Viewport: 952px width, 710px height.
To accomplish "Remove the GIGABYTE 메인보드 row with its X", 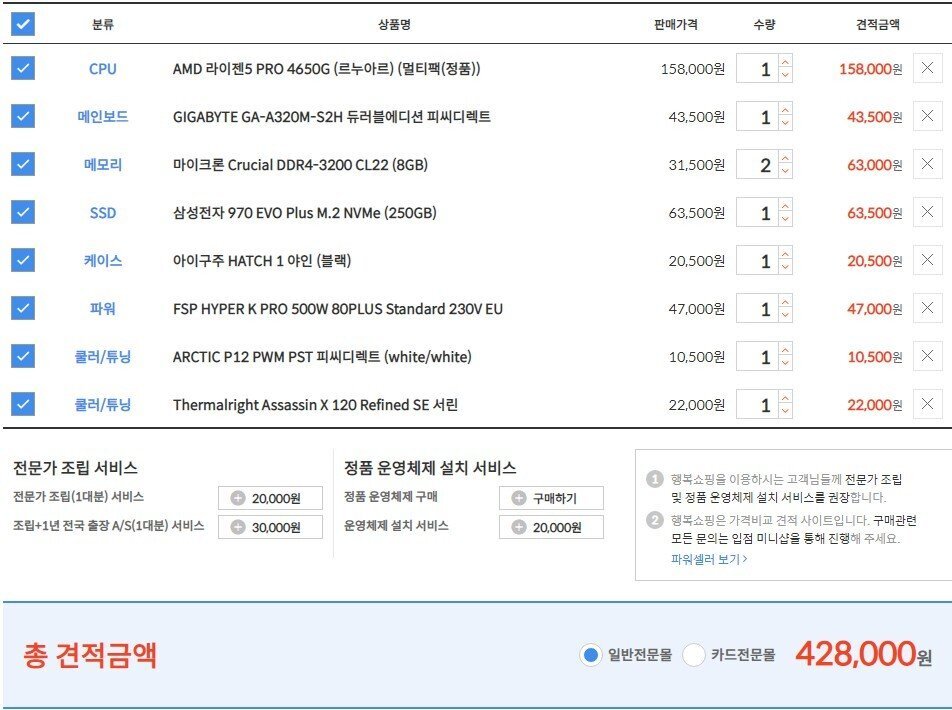I will click(927, 116).
